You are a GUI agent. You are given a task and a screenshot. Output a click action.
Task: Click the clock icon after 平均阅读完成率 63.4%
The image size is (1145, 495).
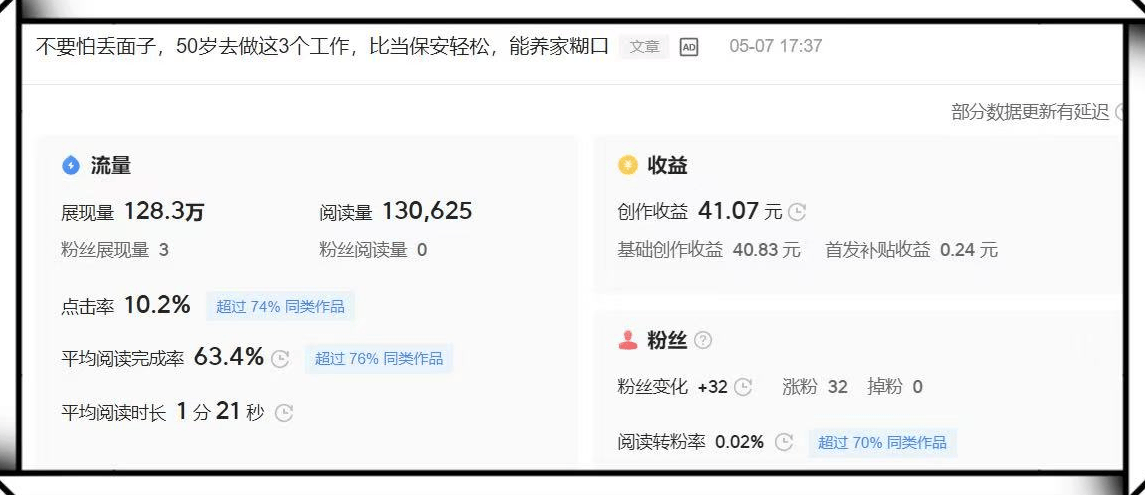pyautogui.click(x=281, y=358)
